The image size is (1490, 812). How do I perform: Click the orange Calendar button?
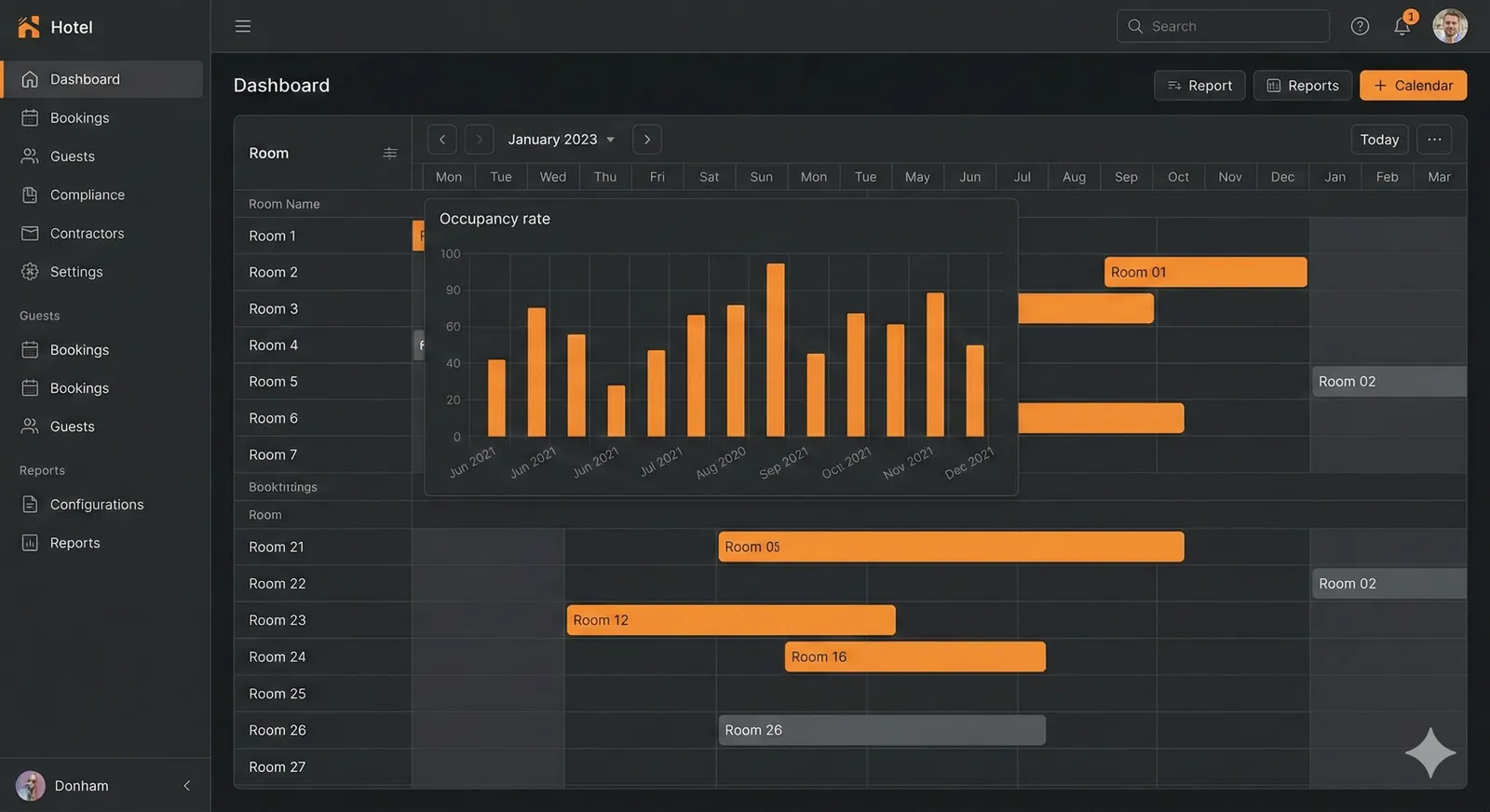click(x=1413, y=86)
